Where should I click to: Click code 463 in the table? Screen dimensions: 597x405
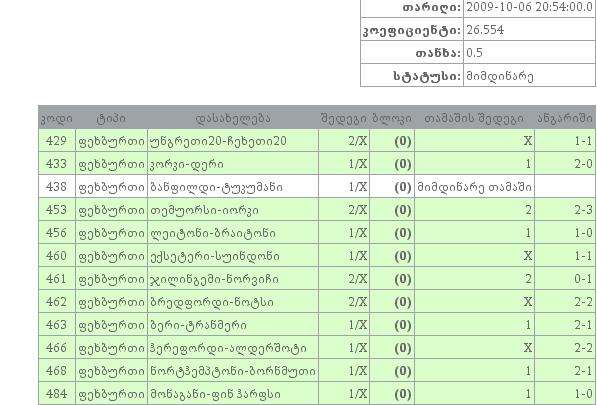(56, 325)
